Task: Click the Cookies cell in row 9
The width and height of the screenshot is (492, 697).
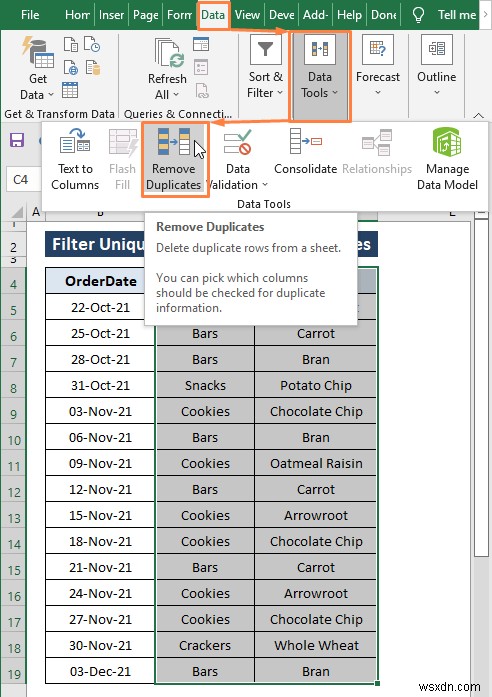Action: pyautogui.click(x=205, y=411)
